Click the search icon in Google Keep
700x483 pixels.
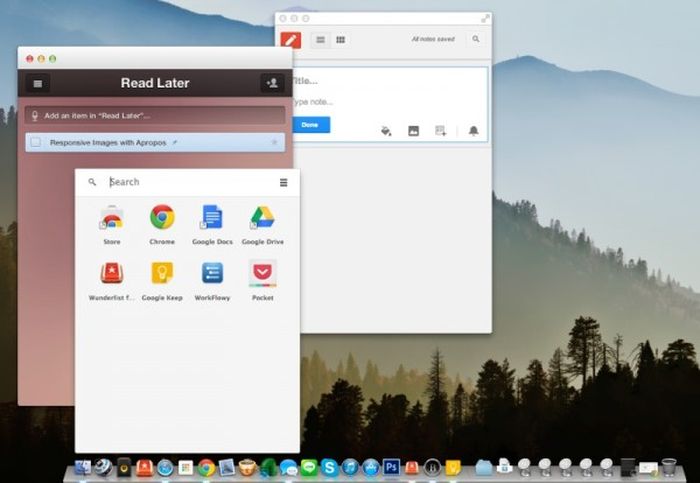476,39
